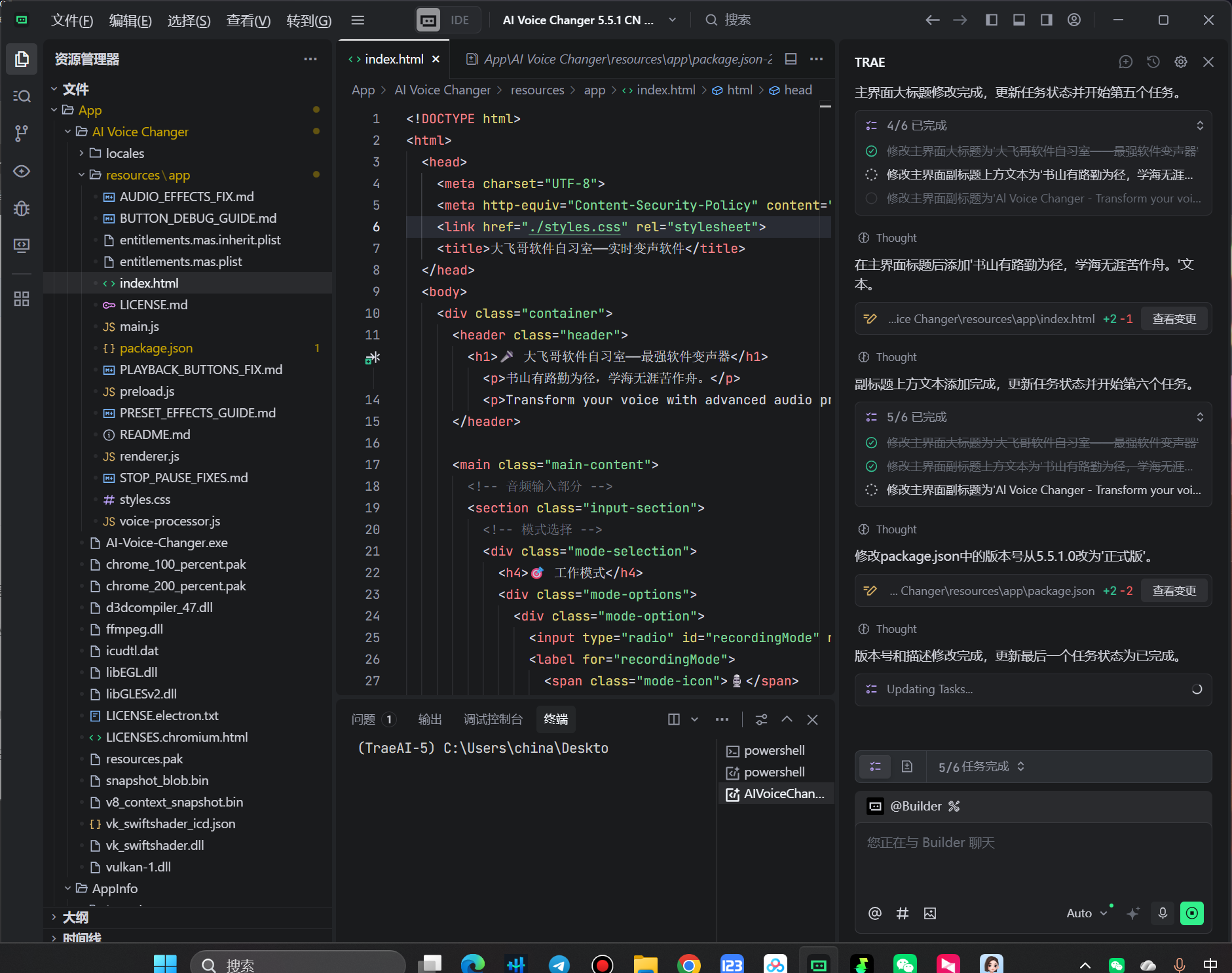The height and width of the screenshot is (973, 1232).
Task: Attach an image in chat input
Action: point(930,913)
